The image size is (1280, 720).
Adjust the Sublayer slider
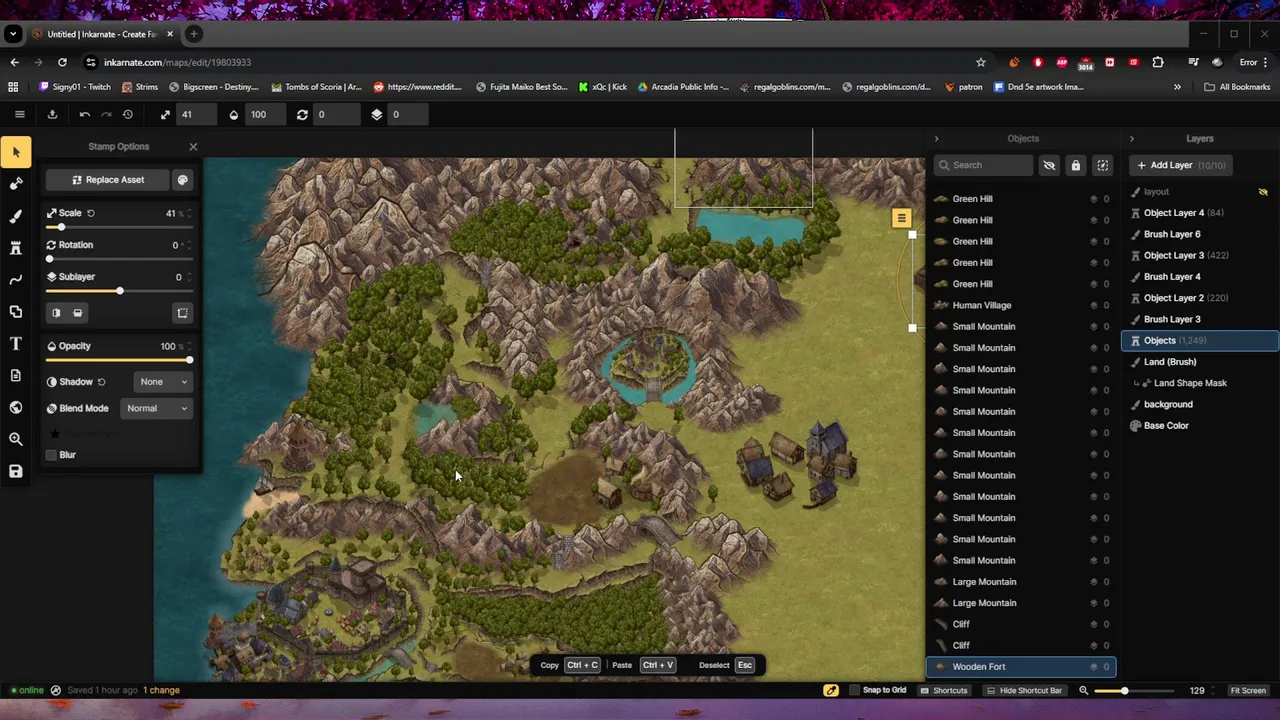click(x=119, y=291)
